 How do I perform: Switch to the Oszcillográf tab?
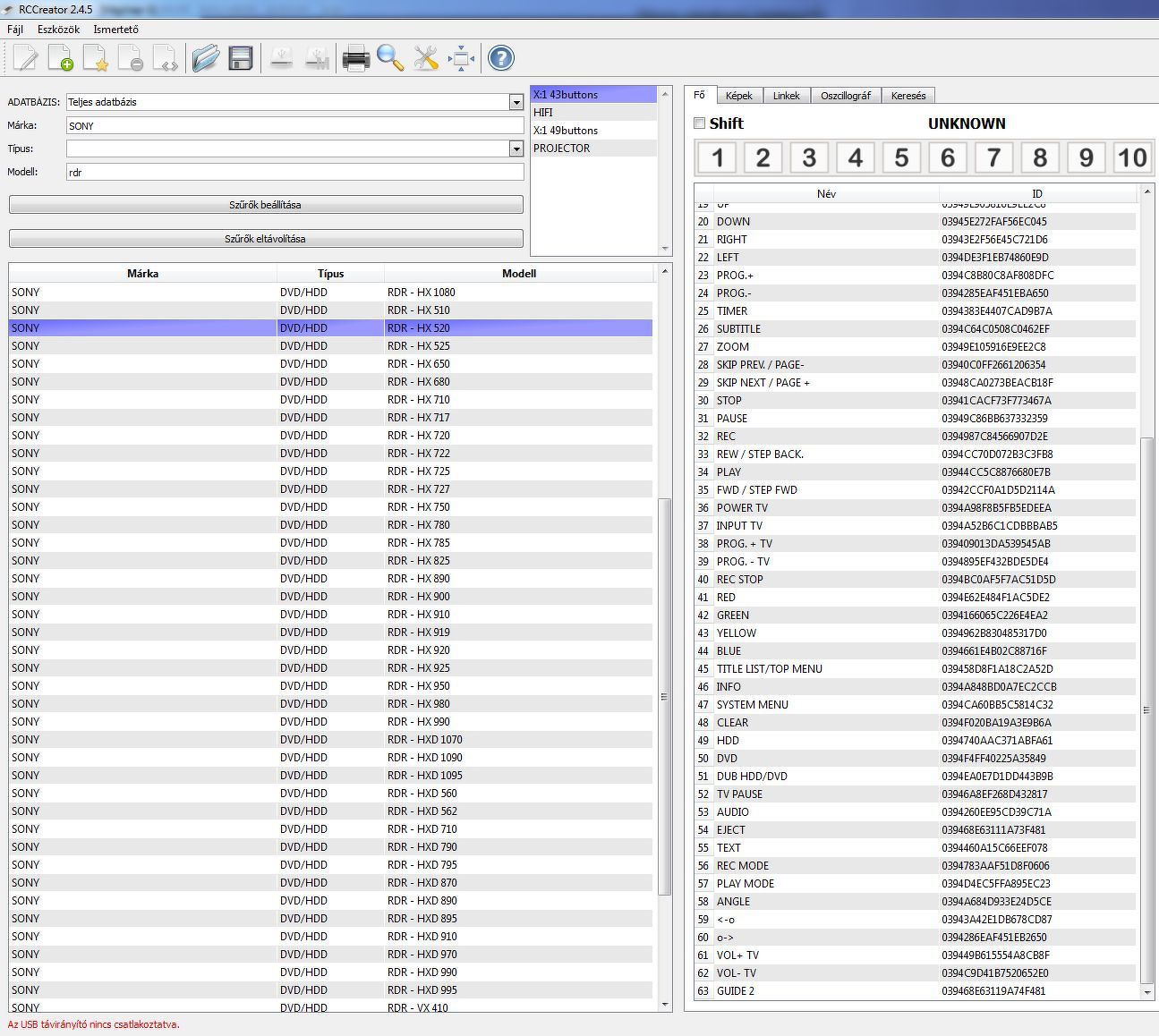(846, 96)
